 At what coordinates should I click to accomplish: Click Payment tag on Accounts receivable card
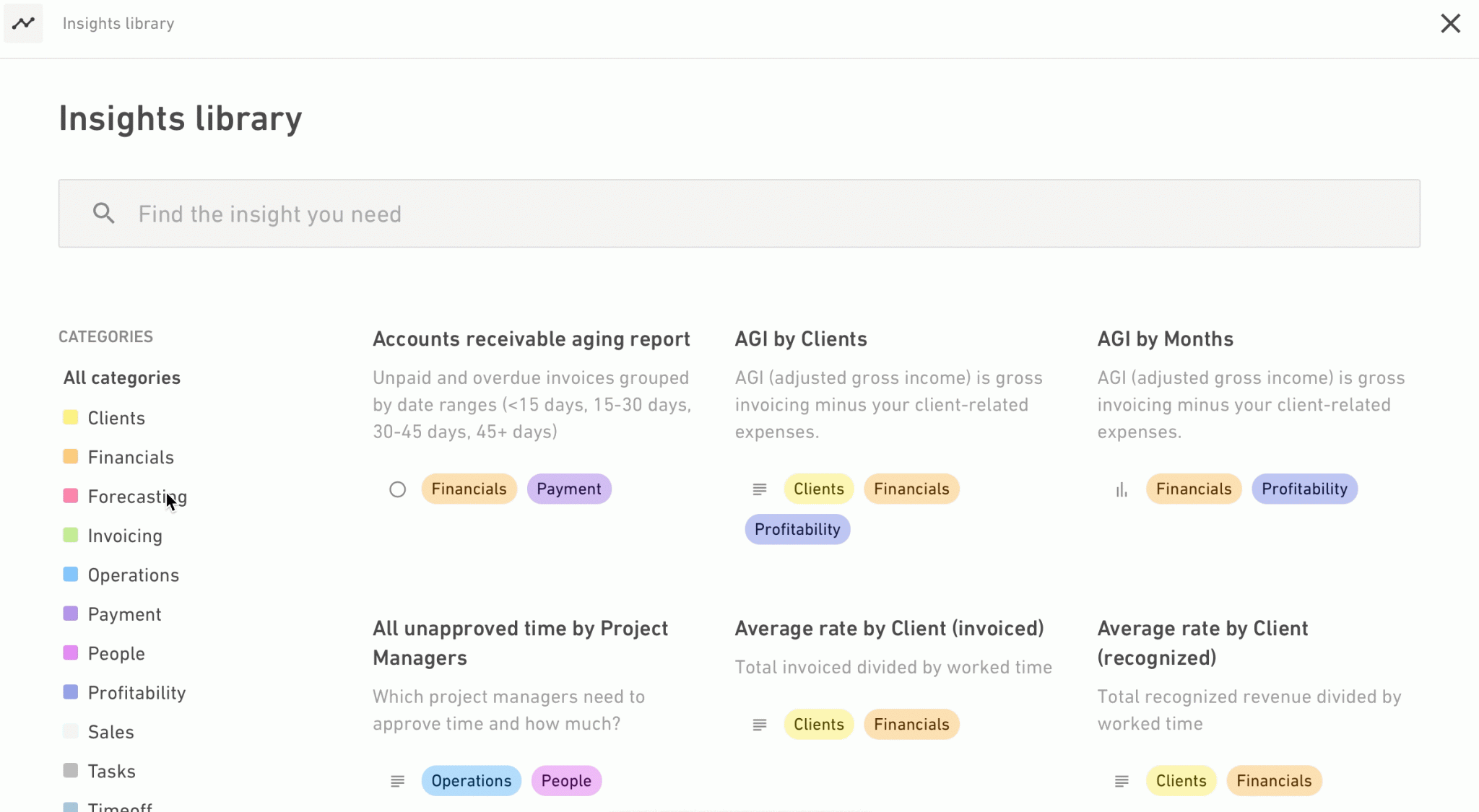coord(569,489)
